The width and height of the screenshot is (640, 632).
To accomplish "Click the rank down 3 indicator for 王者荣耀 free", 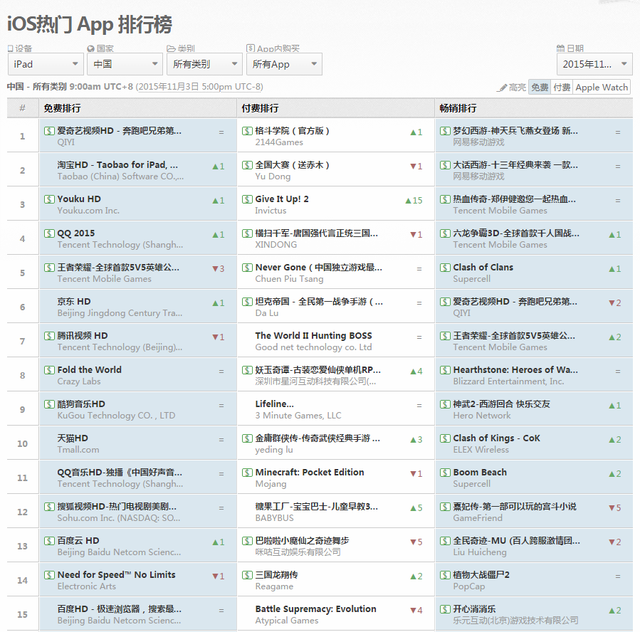I will (218, 269).
